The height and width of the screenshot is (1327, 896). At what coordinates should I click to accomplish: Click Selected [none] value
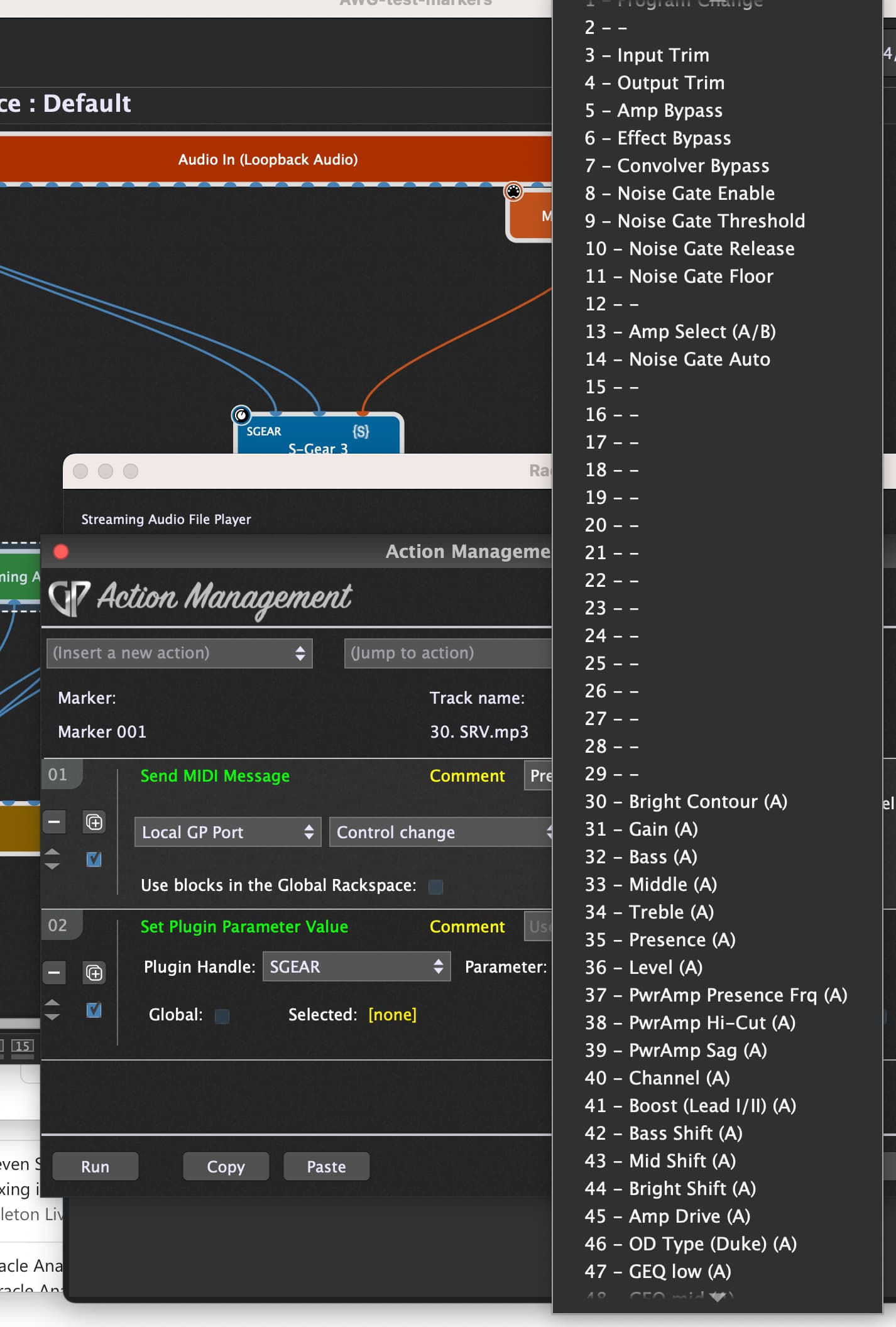(392, 1014)
